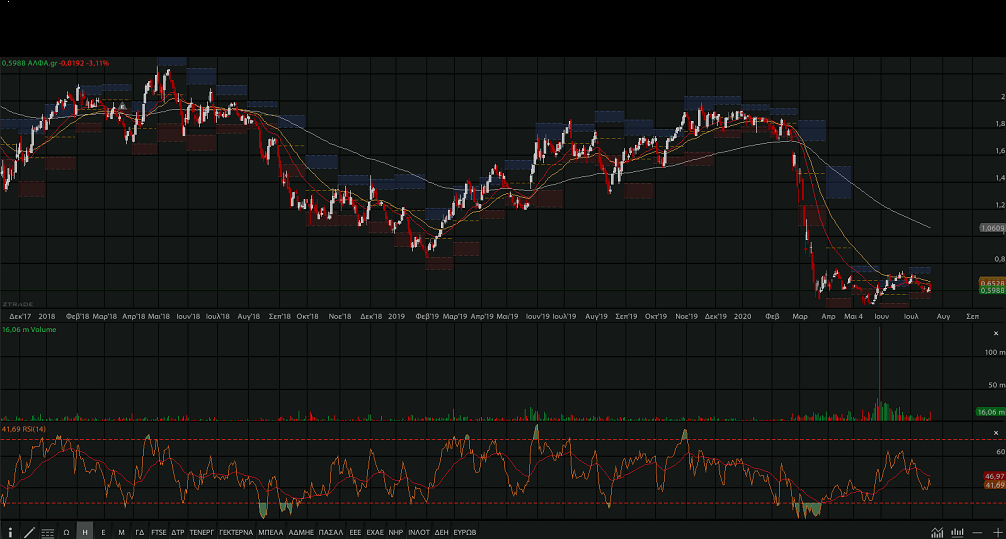1006x539 pixels.
Task: Load the ΤΕΝΕΡΓ symbol chart
Action: tap(202, 532)
